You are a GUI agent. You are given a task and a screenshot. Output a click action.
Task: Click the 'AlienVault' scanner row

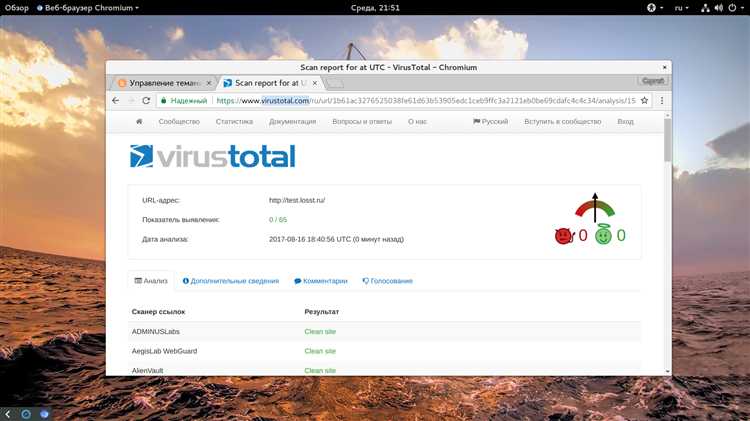tap(385, 368)
